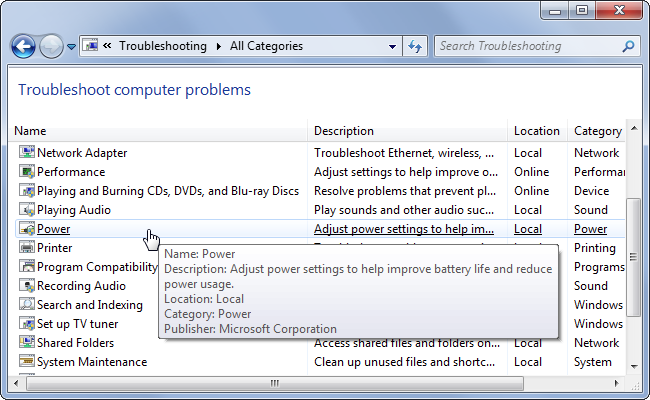Click the Control Panel icon in address bar
This screenshot has height=400, width=650.
pos(91,45)
